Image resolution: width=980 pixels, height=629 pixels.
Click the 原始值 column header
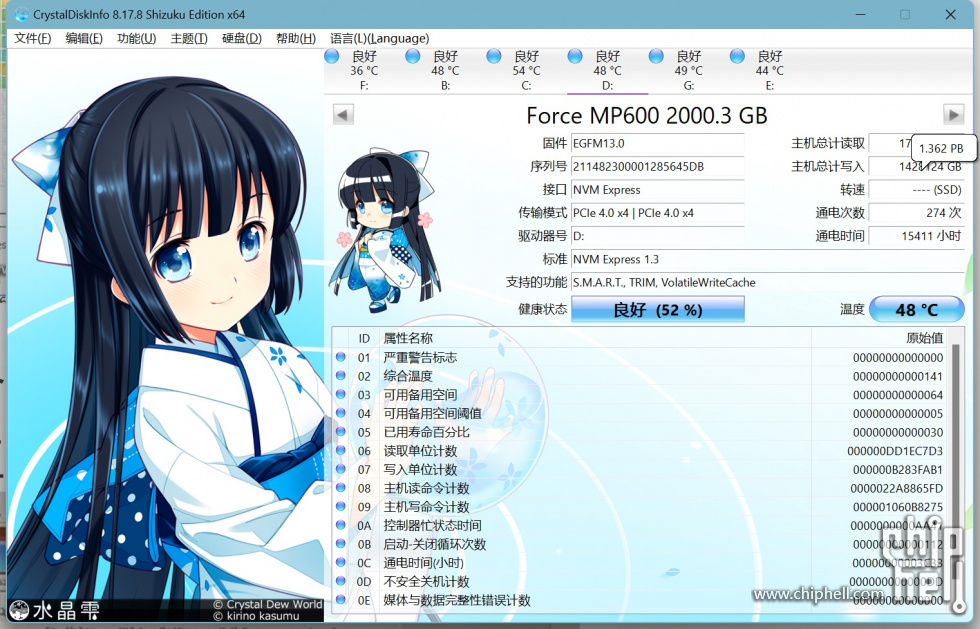pyautogui.click(x=924, y=338)
